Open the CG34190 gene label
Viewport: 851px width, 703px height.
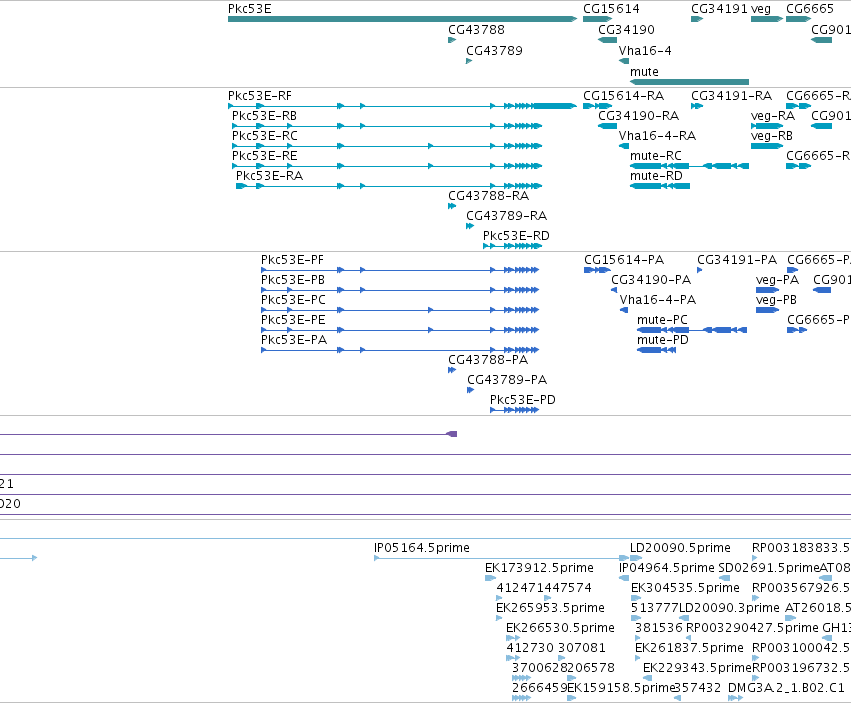(x=626, y=30)
